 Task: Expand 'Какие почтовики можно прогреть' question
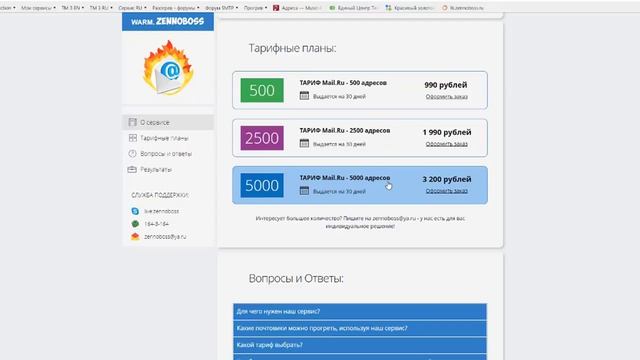coord(360,328)
